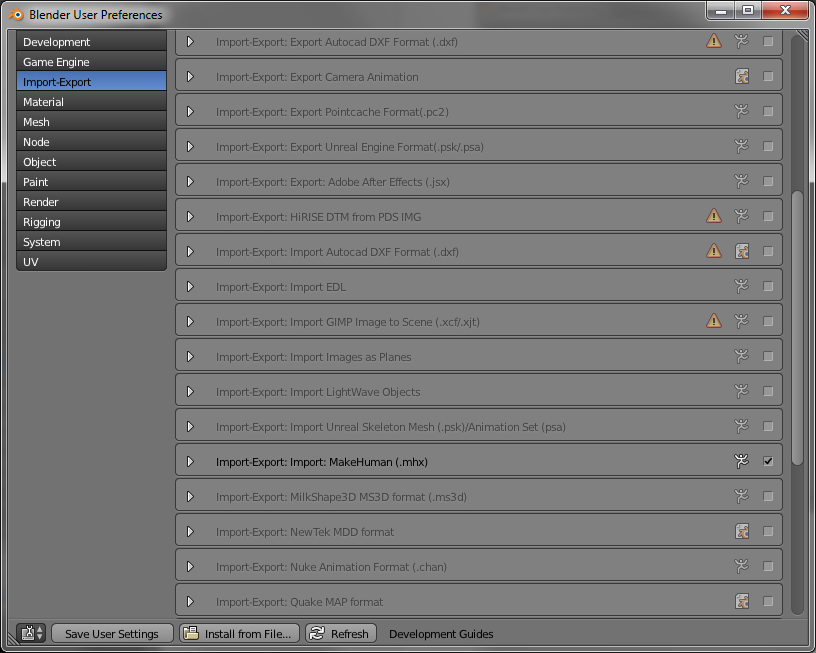816x653 pixels.
Task: Click official support icon on Import Autocad DXF
Action: [742, 251]
